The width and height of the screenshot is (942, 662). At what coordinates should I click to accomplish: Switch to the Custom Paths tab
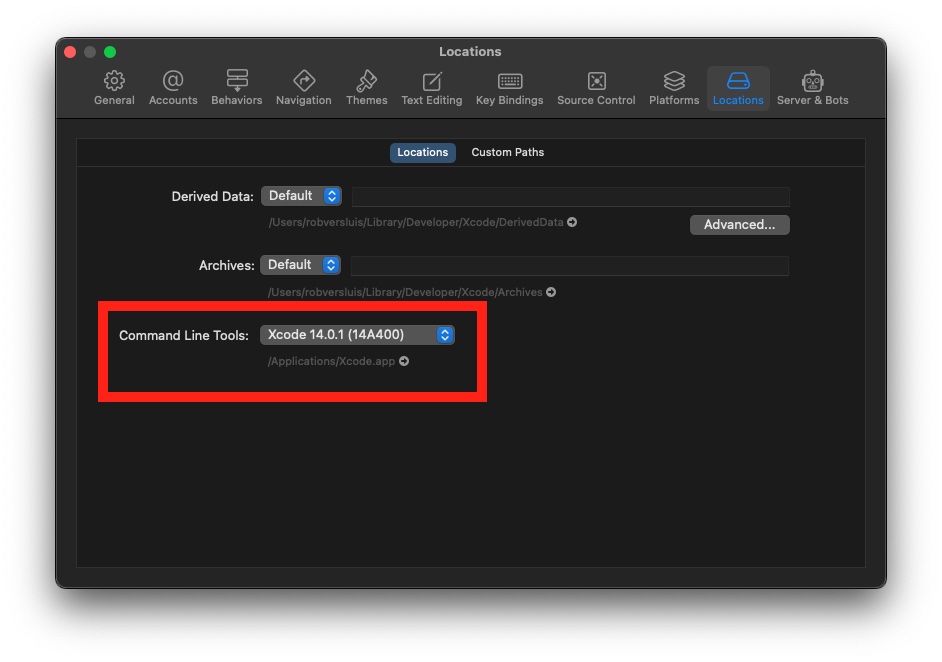[508, 152]
